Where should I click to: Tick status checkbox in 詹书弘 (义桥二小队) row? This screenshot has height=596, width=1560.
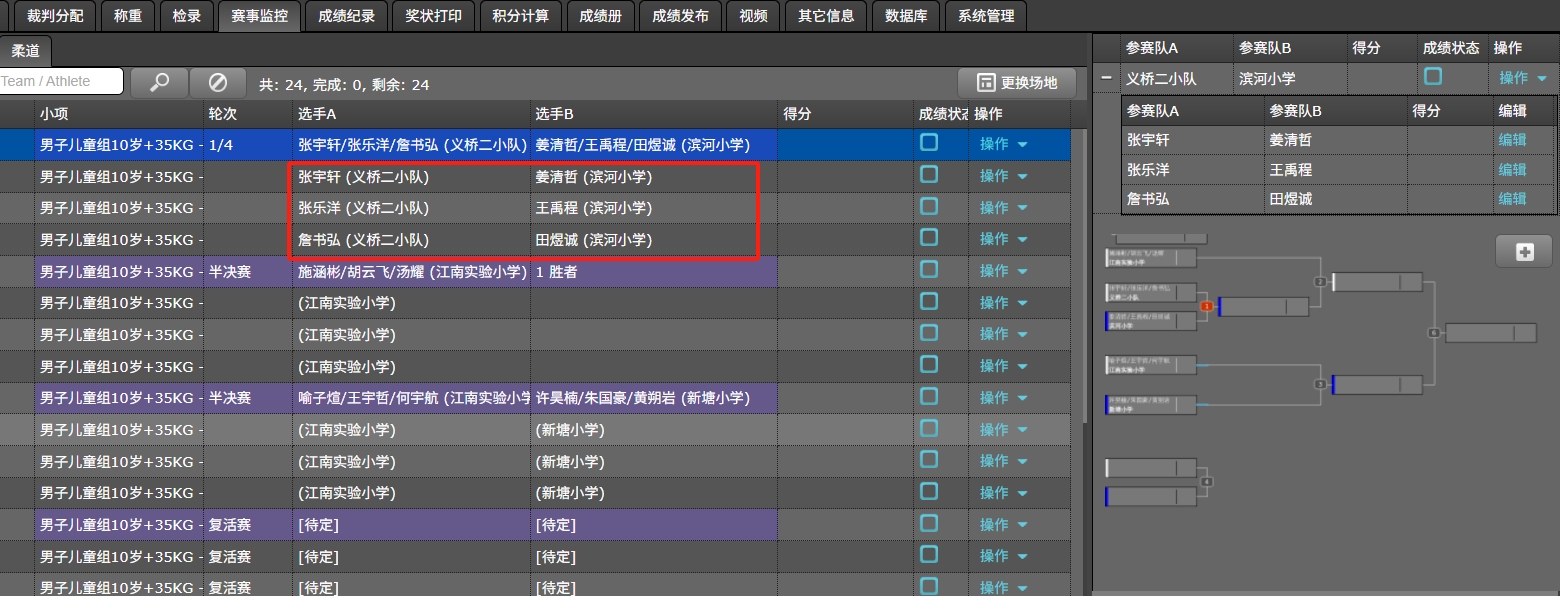[x=929, y=238]
